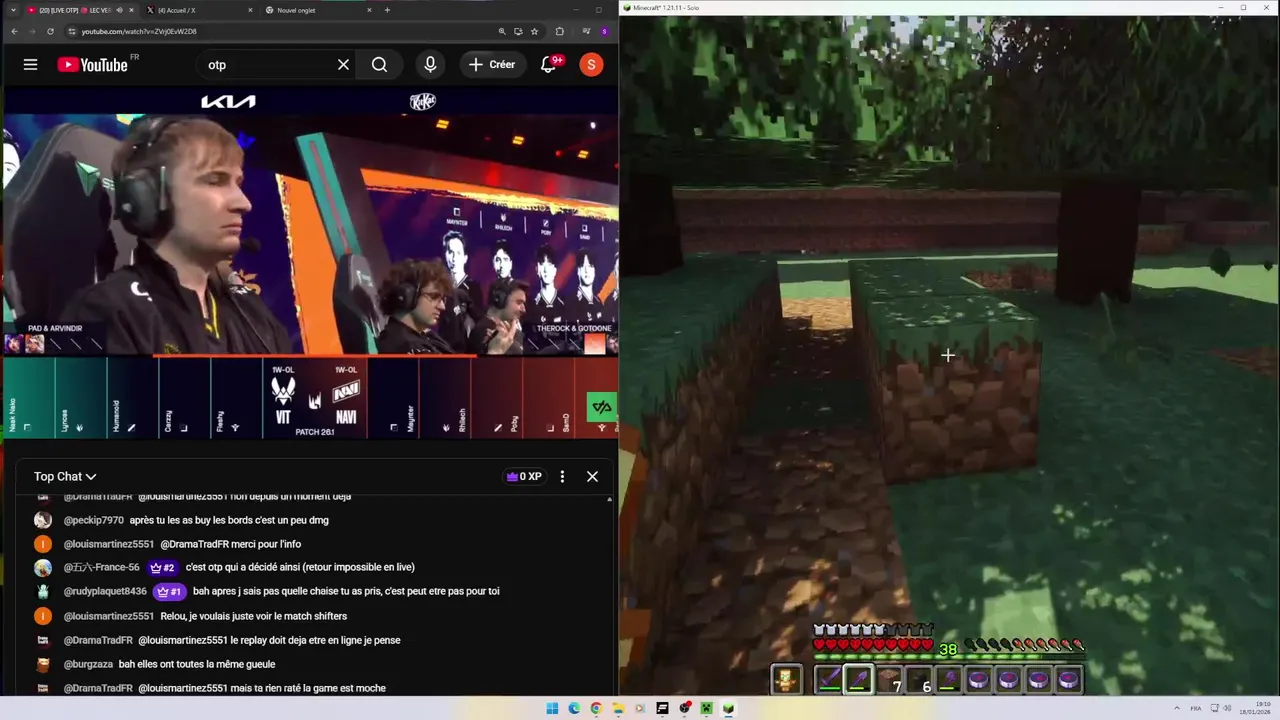
Task: Click the Créer button
Action: [x=491, y=64]
